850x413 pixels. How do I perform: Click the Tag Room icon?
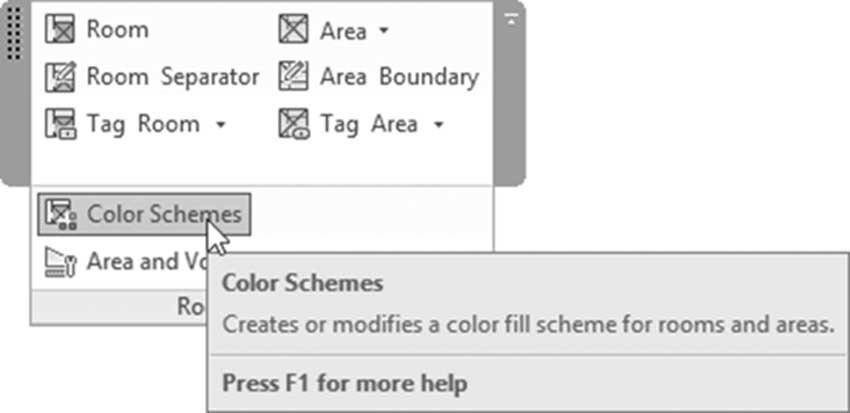(60, 124)
